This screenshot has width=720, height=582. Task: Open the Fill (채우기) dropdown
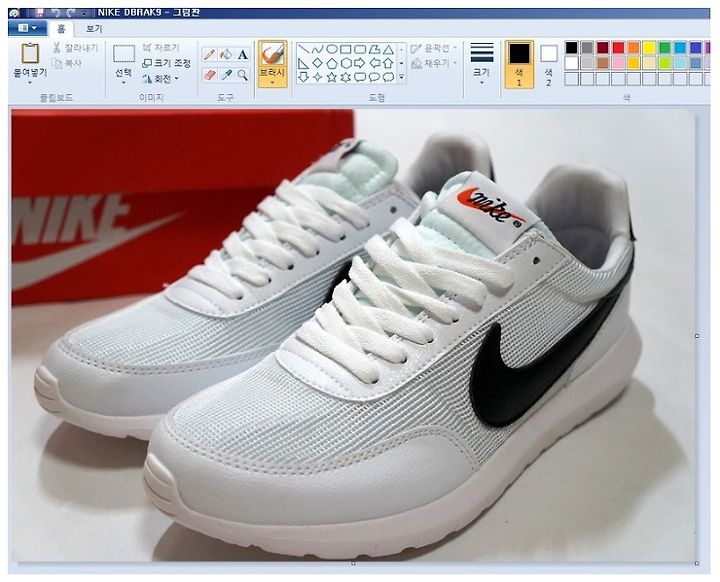coord(434,63)
